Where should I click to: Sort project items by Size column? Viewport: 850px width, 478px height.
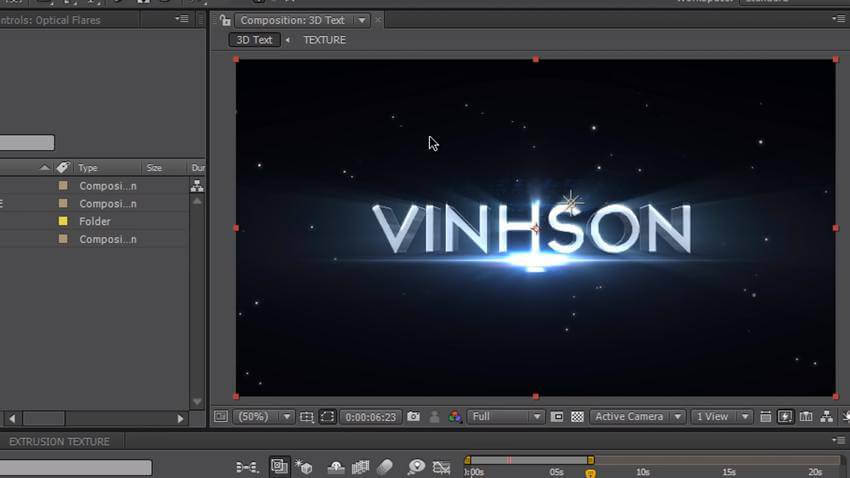tap(154, 168)
